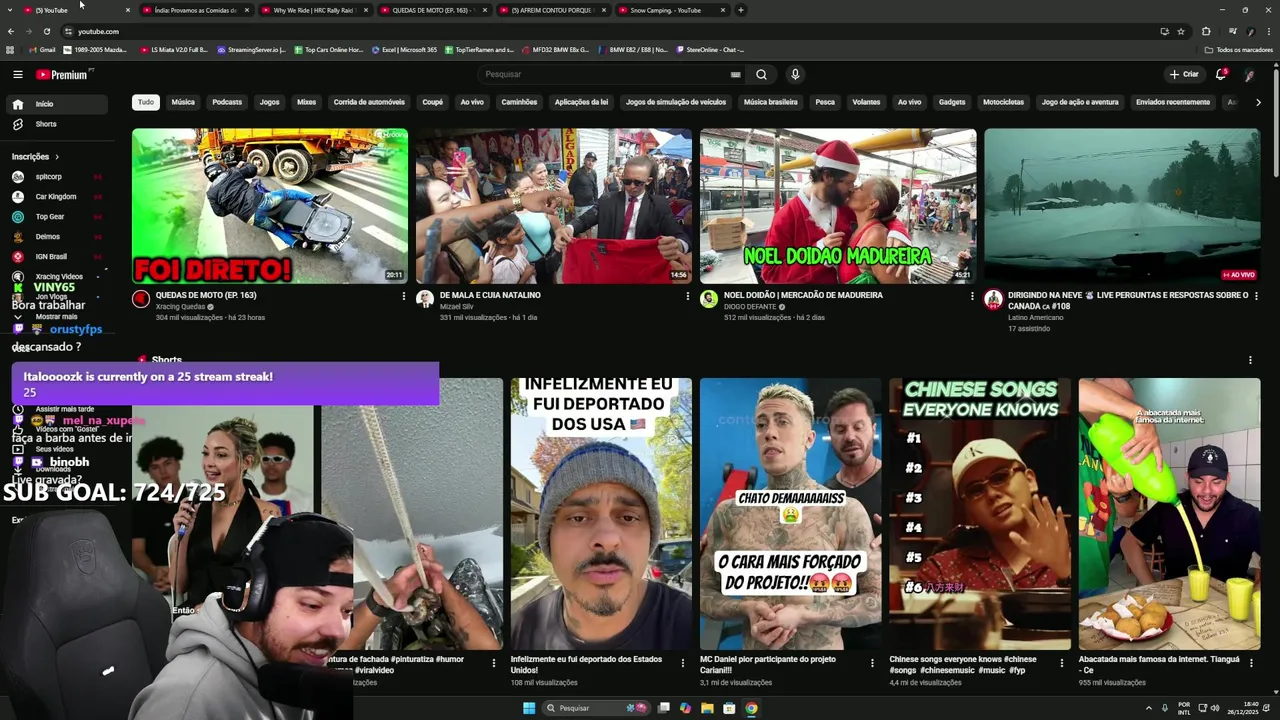Open options for MC Daniel Short

click(872, 662)
